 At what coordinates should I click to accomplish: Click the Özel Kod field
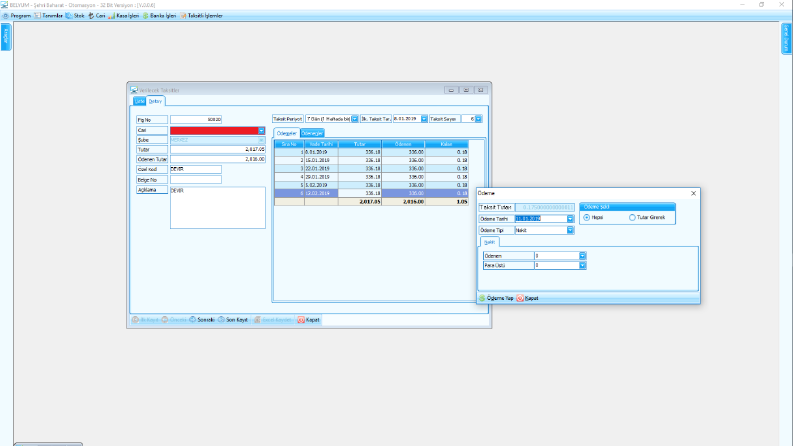tap(196, 169)
